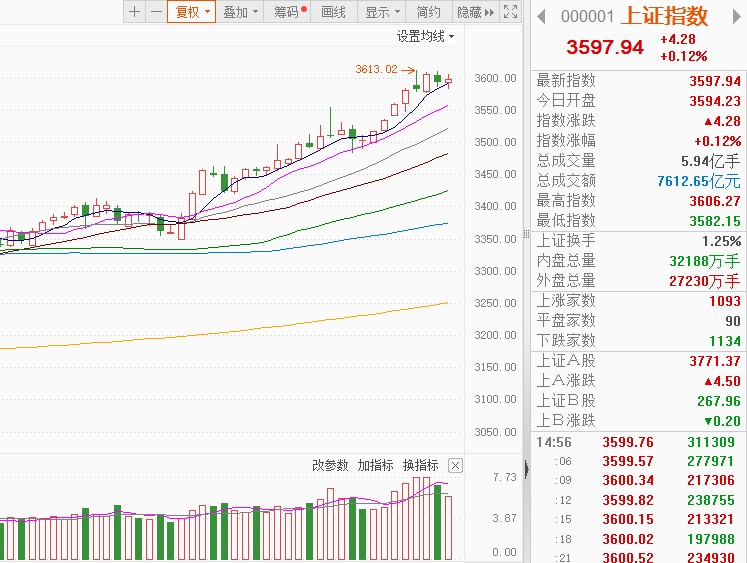Viewport: 747px width, 563px height.
Task: Click the 3613.02 high price label
Action: tap(376, 69)
